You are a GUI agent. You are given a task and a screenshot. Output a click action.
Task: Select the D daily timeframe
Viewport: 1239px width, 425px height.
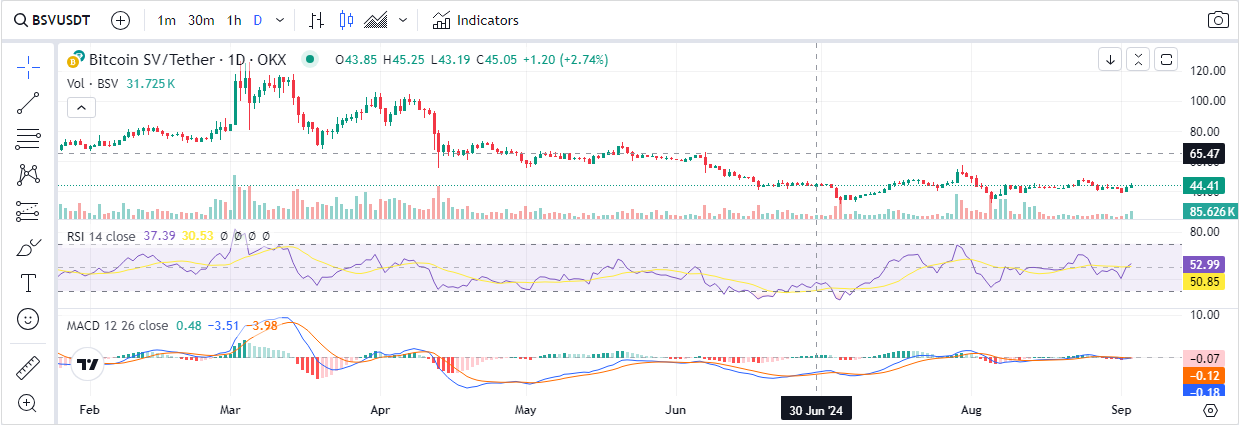(258, 20)
